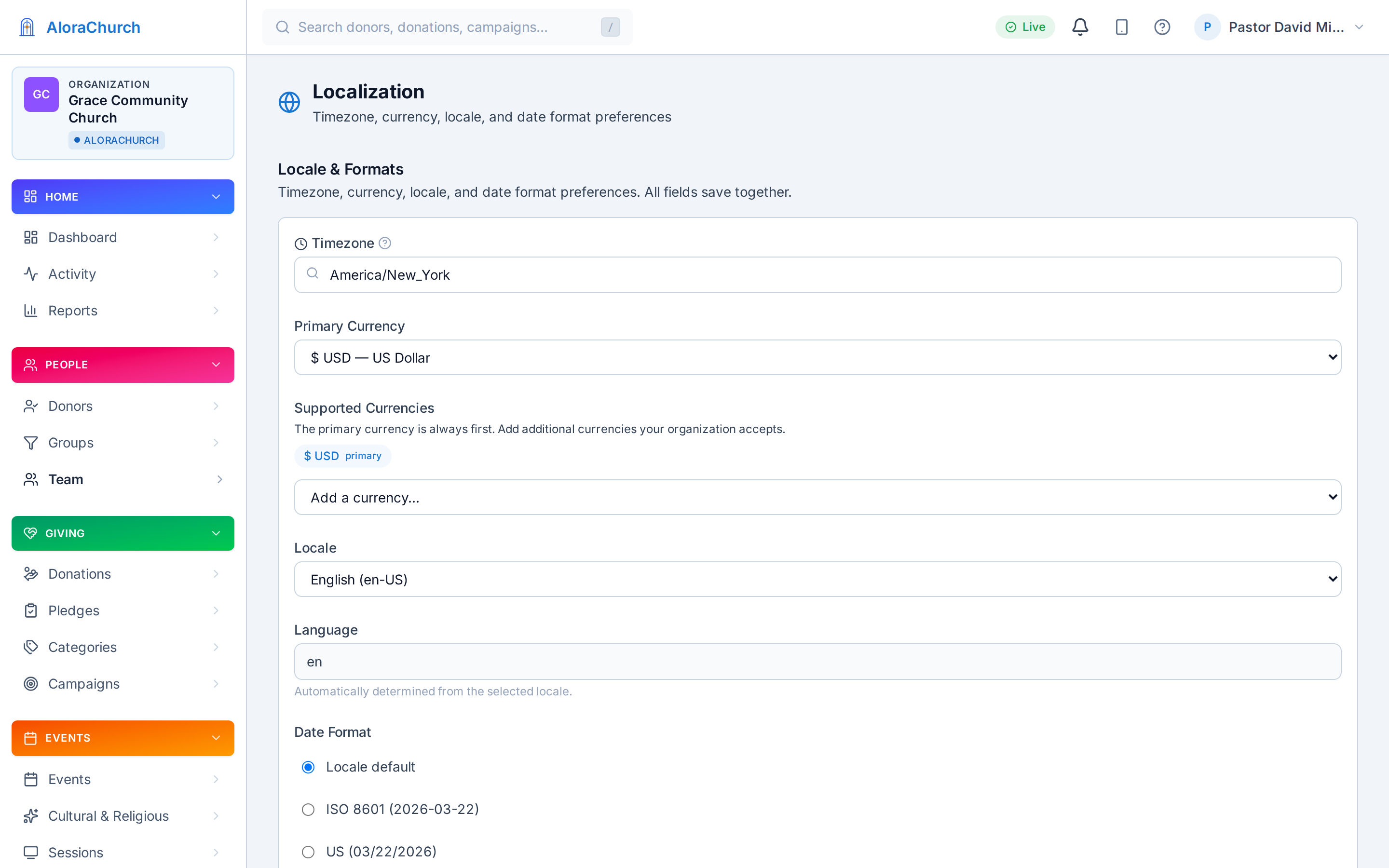Click the Localization globe icon
The height and width of the screenshot is (868, 1389).
(289, 102)
